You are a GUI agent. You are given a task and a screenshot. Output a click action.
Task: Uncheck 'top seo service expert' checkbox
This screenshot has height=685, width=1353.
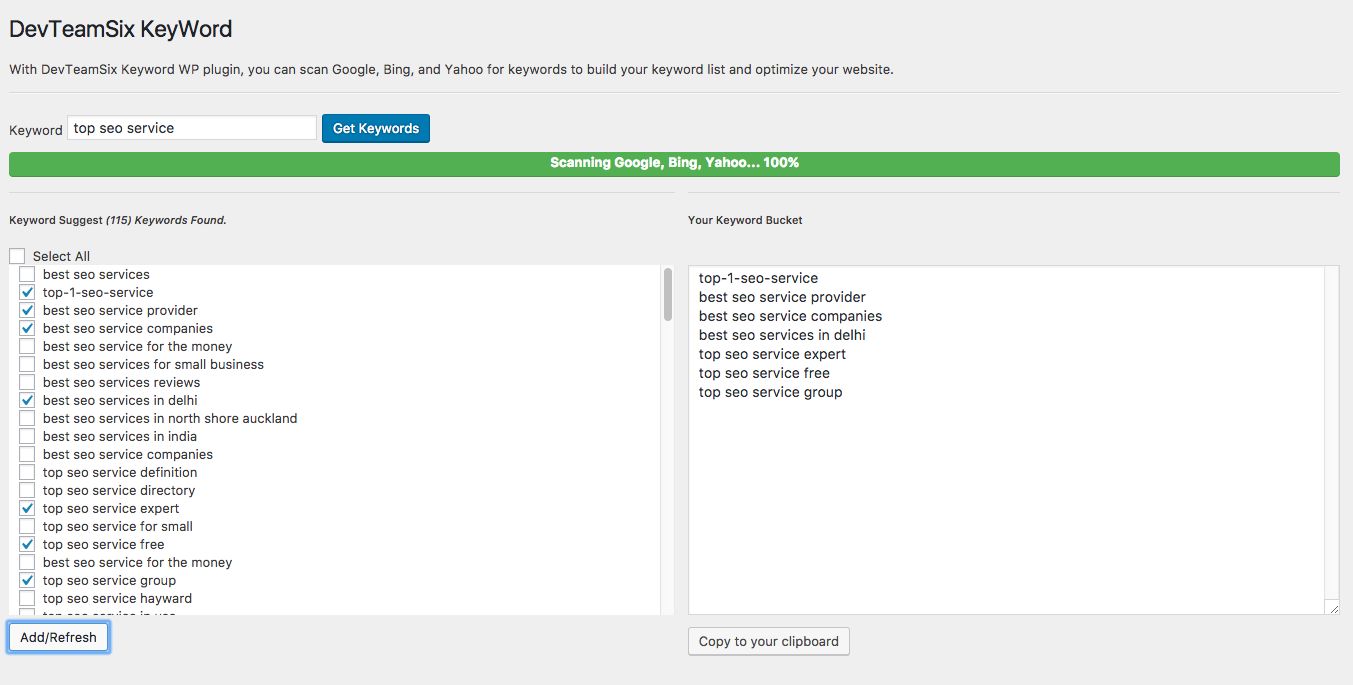point(27,508)
